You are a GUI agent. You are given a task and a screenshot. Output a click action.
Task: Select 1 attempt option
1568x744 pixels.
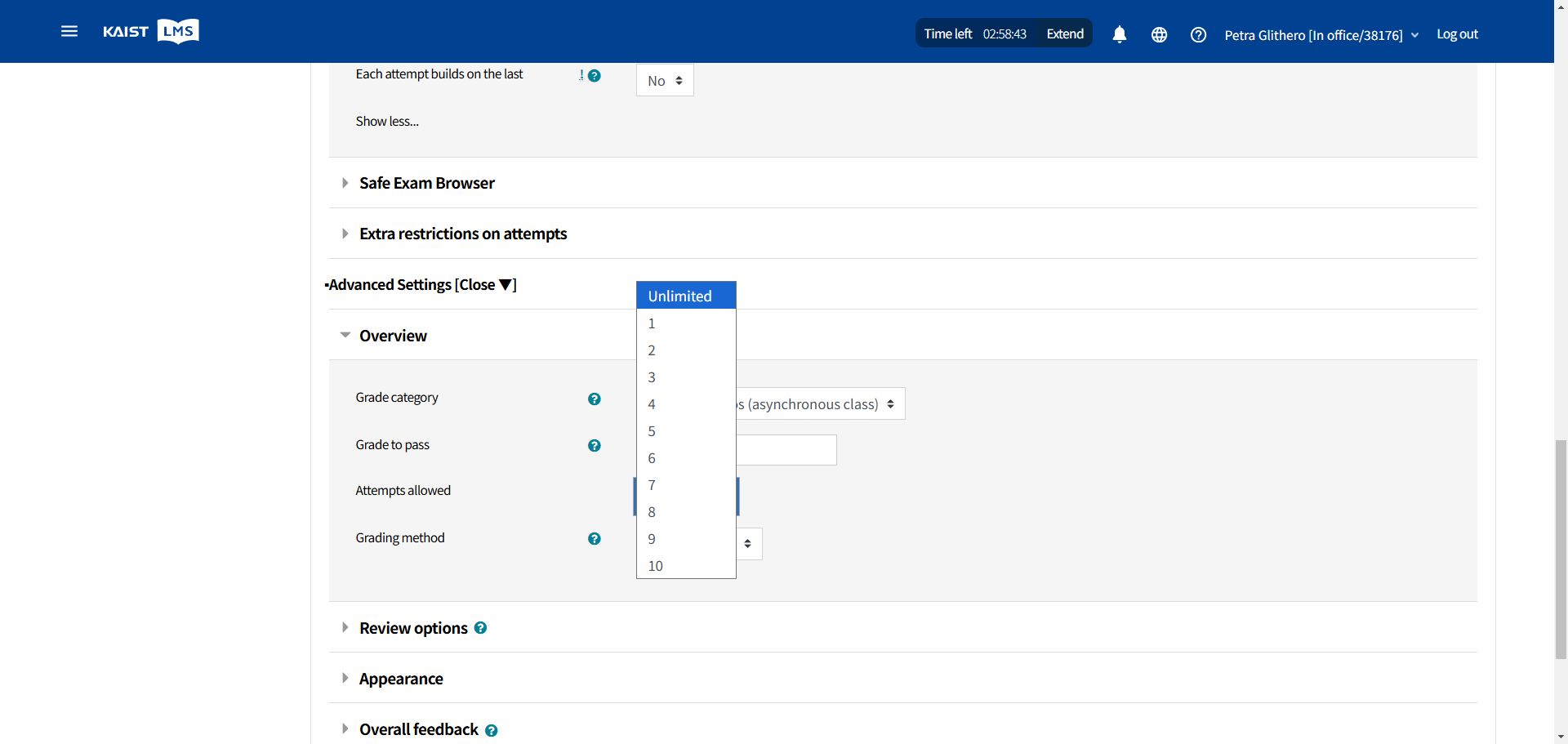(686, 323)
